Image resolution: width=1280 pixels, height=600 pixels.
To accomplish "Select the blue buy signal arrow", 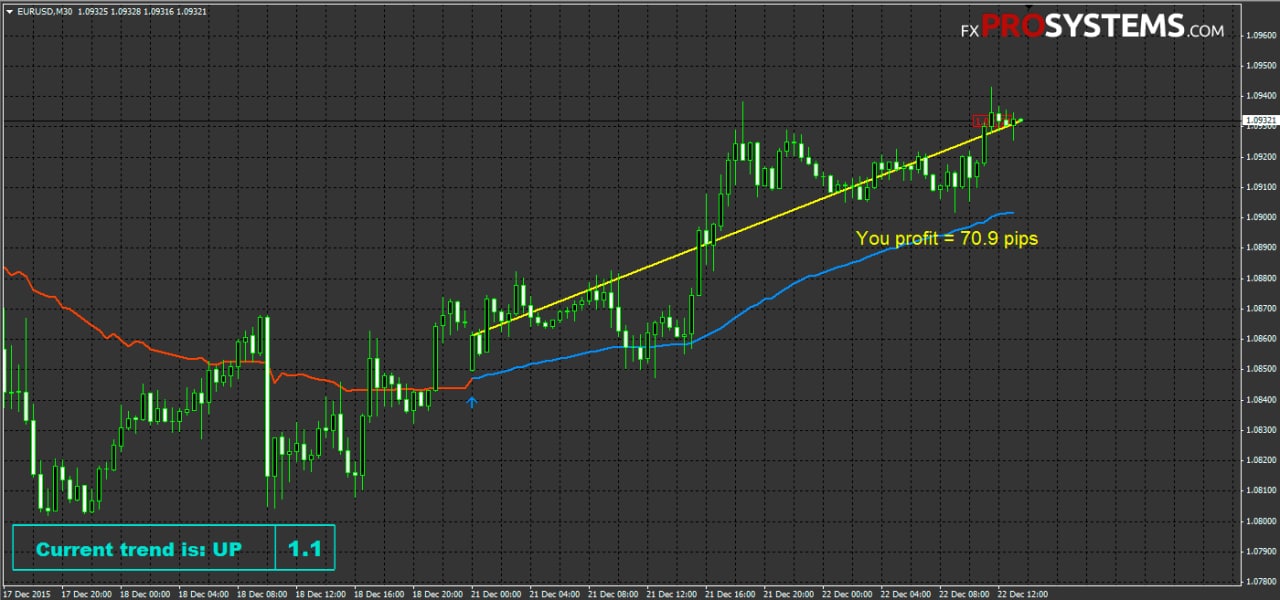I will click(472, 401).
